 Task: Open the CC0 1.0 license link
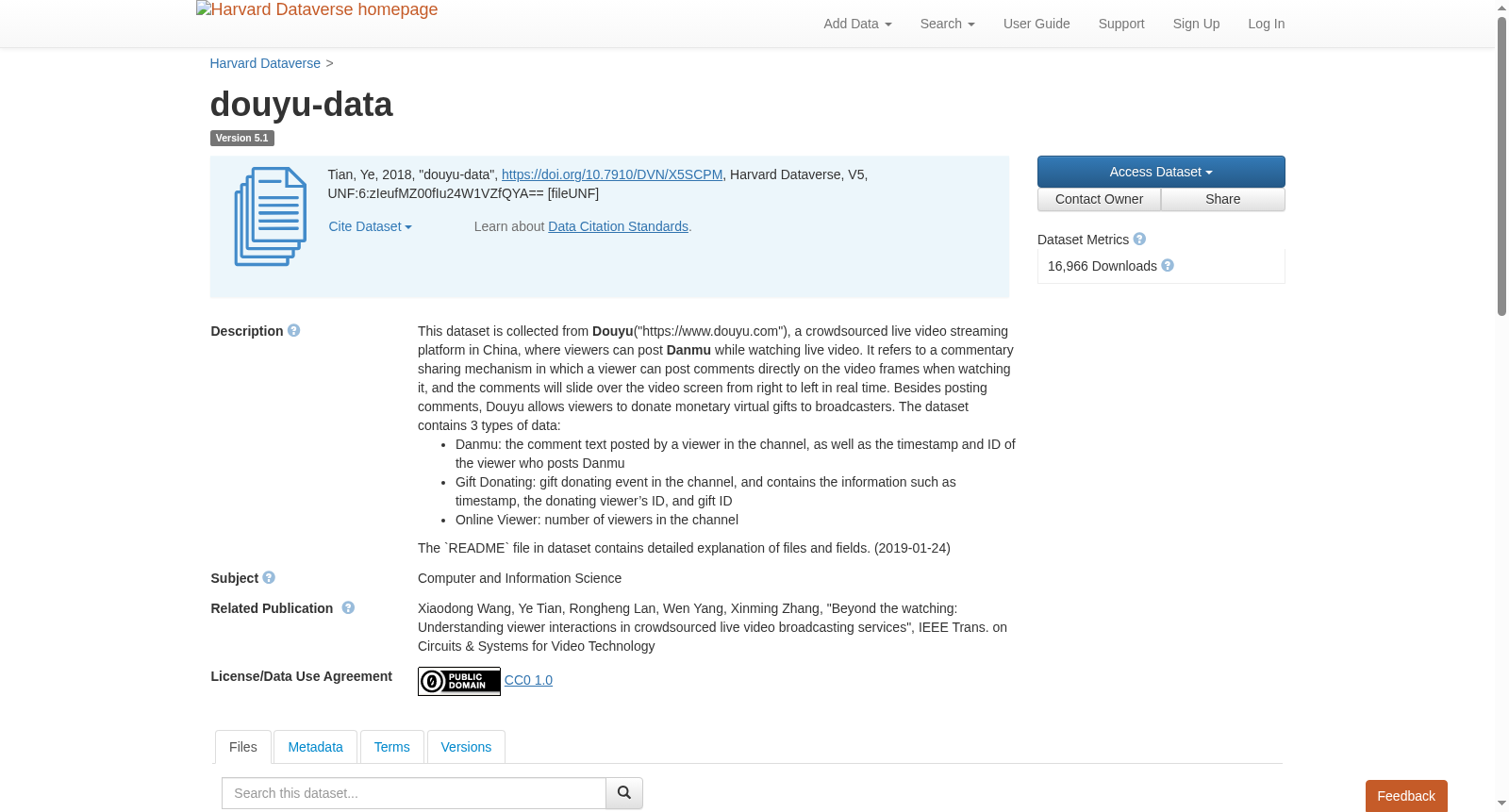[x=528, y=680]
